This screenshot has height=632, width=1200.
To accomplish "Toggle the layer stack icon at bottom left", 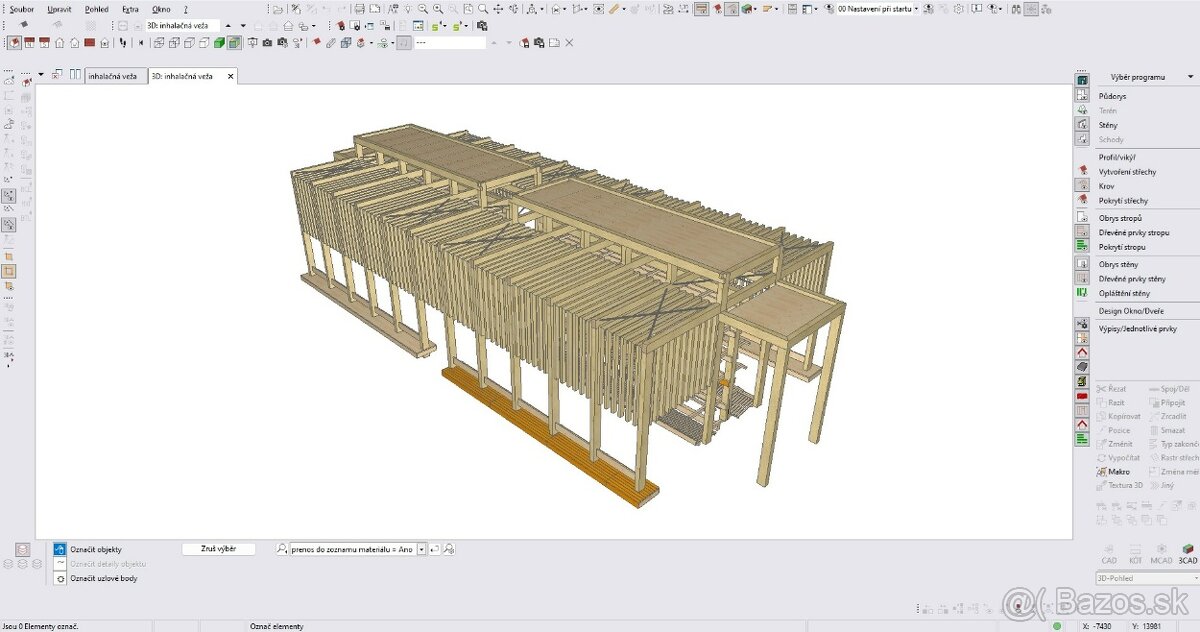I will tap(23, 549).
